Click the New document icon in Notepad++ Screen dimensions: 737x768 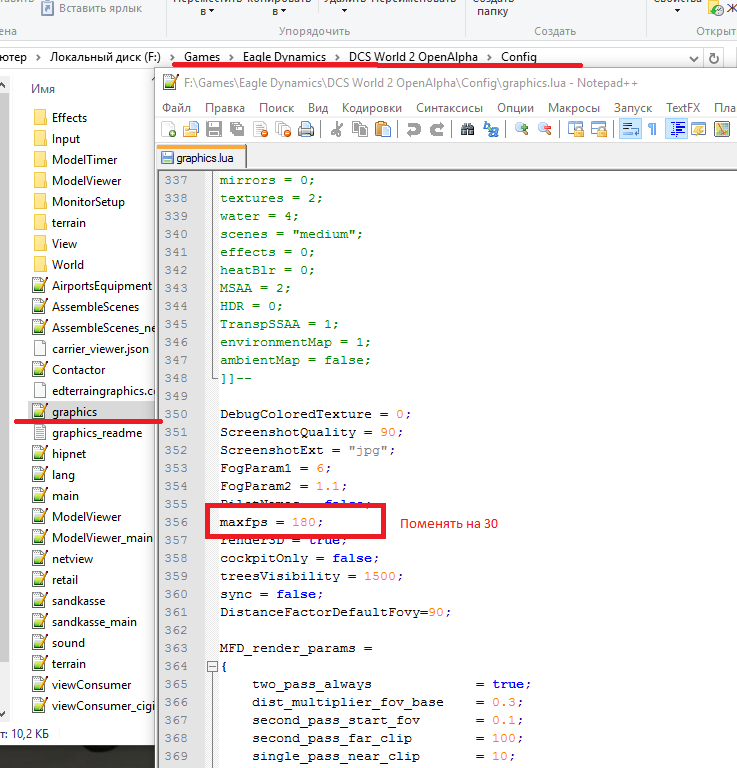pyautogui.click(x=168, y=129)
